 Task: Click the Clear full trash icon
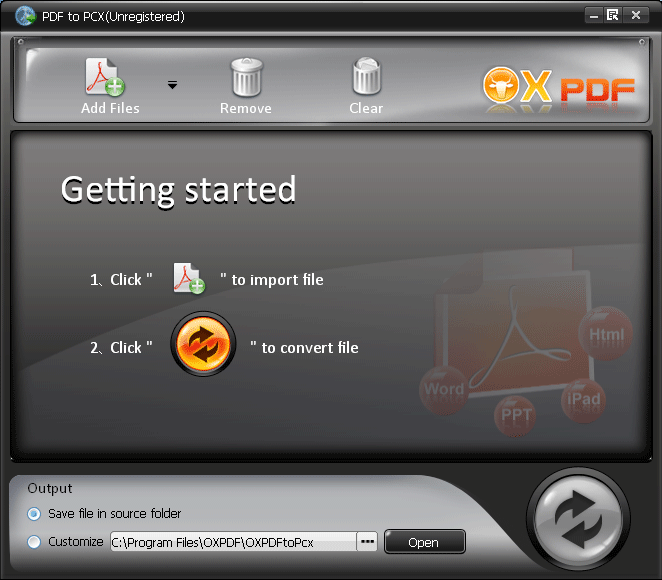[x=366, y=76]
